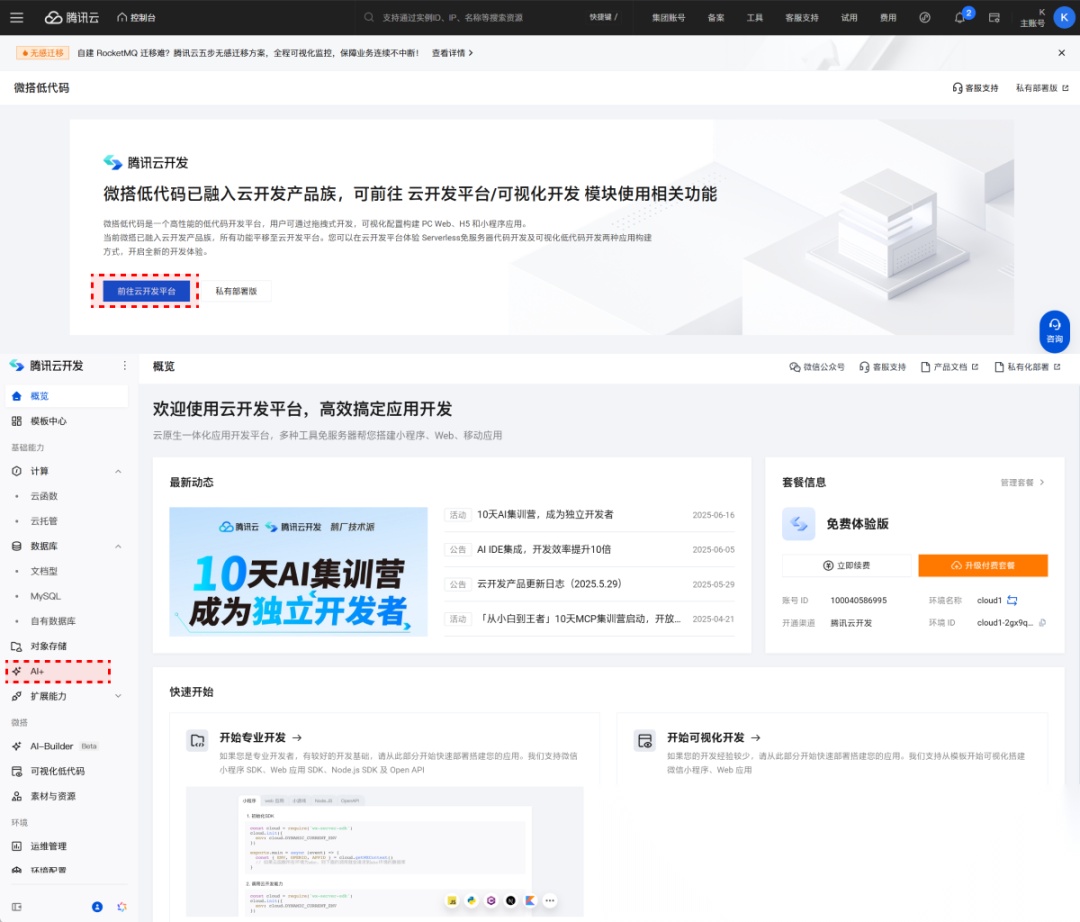This screenshot has width=1080, height=922.
Task: Open 管理套餐 in plan info
Action: (x=1022, y=483)
